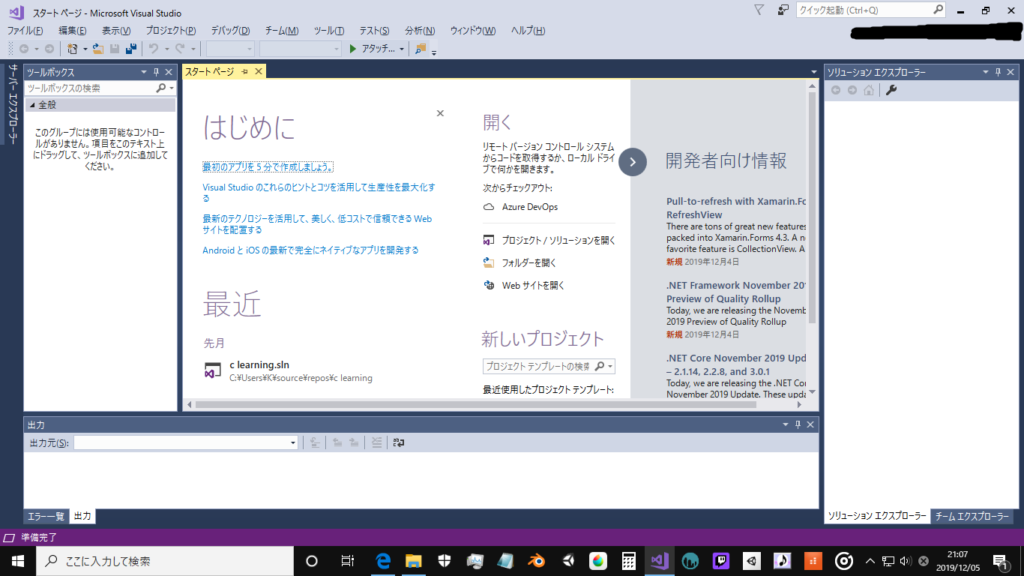
Task: Open the サーバー エクスプローラー side tab
Action: (x=12, y=104)
